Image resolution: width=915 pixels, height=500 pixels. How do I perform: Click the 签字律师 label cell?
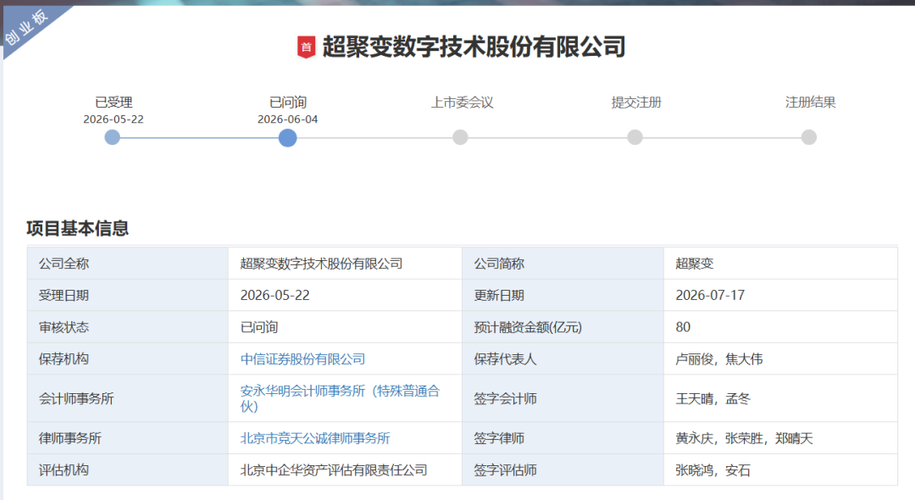point(563,438)
